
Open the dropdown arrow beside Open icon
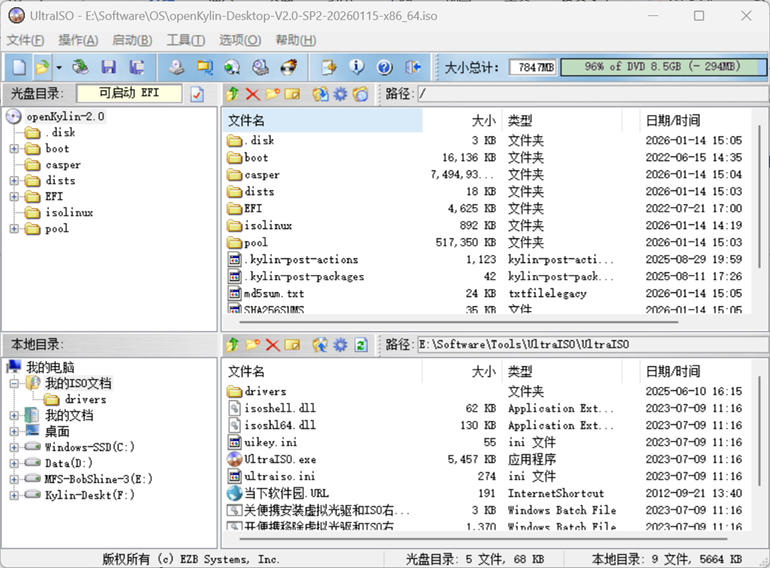tap(59, 67)
